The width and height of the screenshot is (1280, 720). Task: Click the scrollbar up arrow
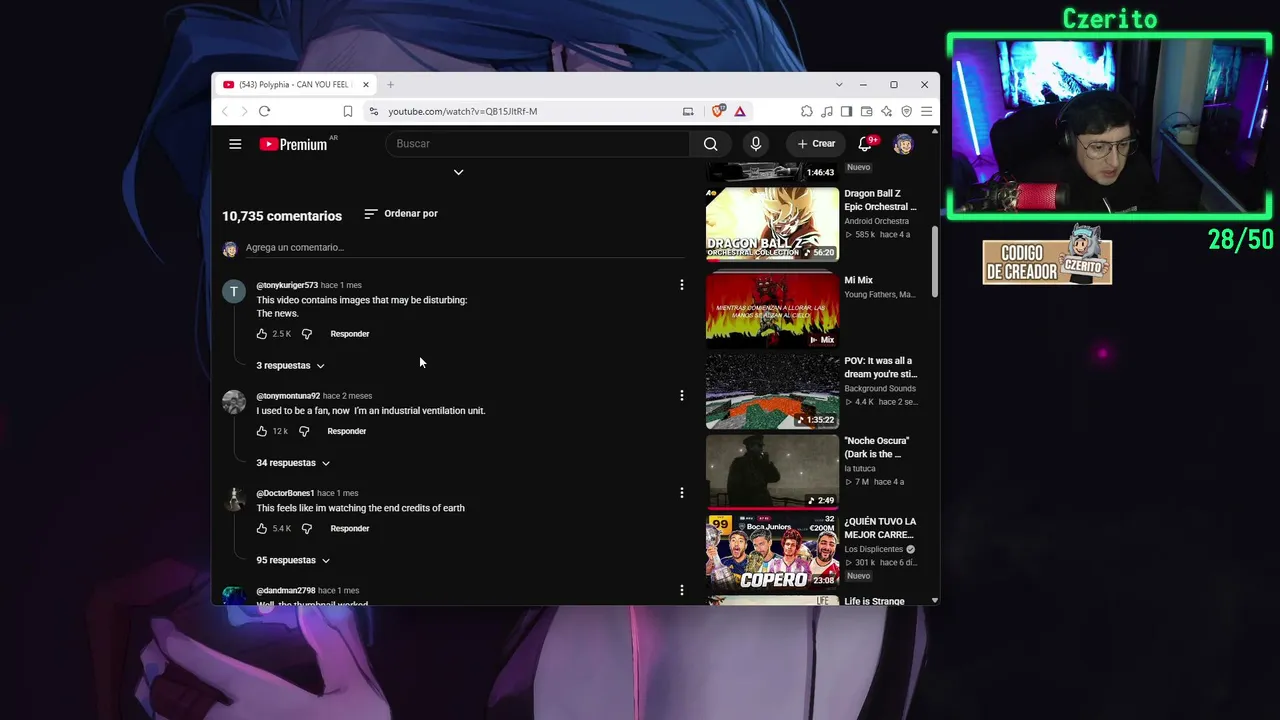pos(935,130)
